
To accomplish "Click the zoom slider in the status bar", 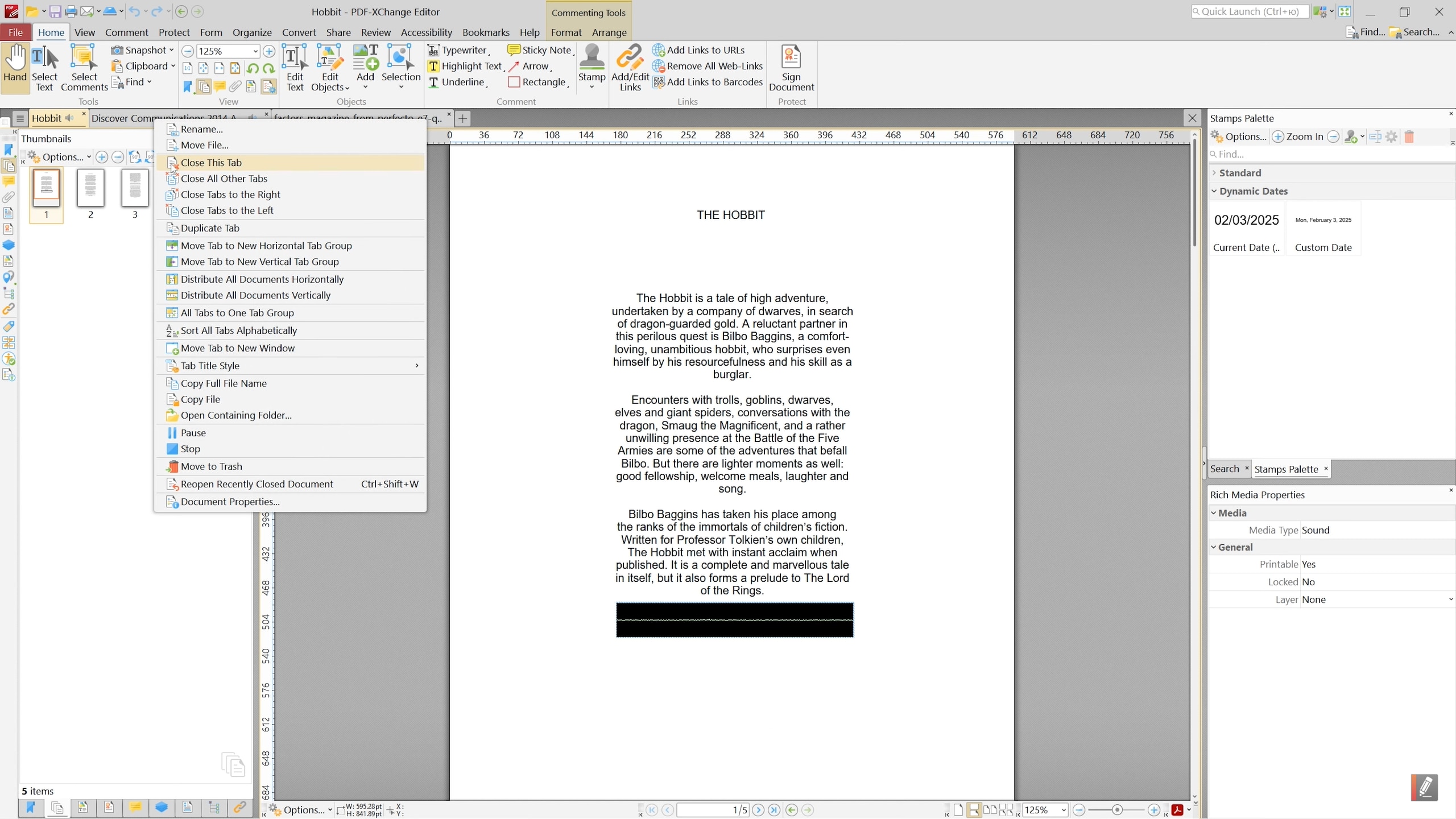I will (1116, 810).
